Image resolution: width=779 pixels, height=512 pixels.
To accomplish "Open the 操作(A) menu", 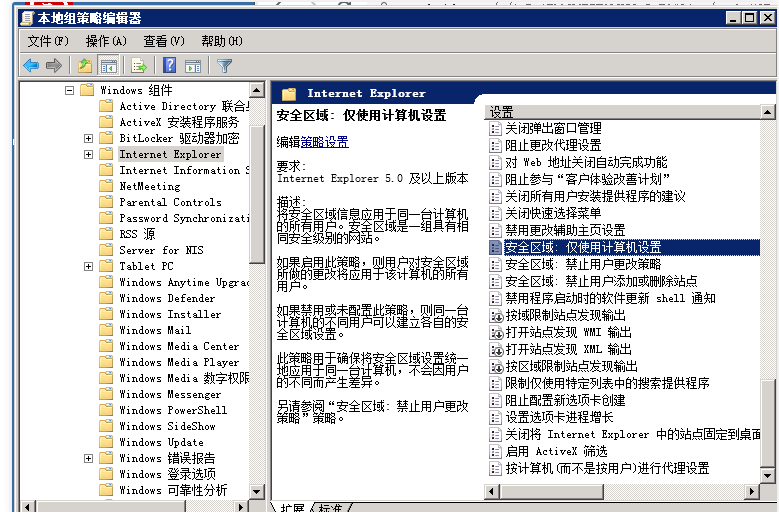I will 106,41.
